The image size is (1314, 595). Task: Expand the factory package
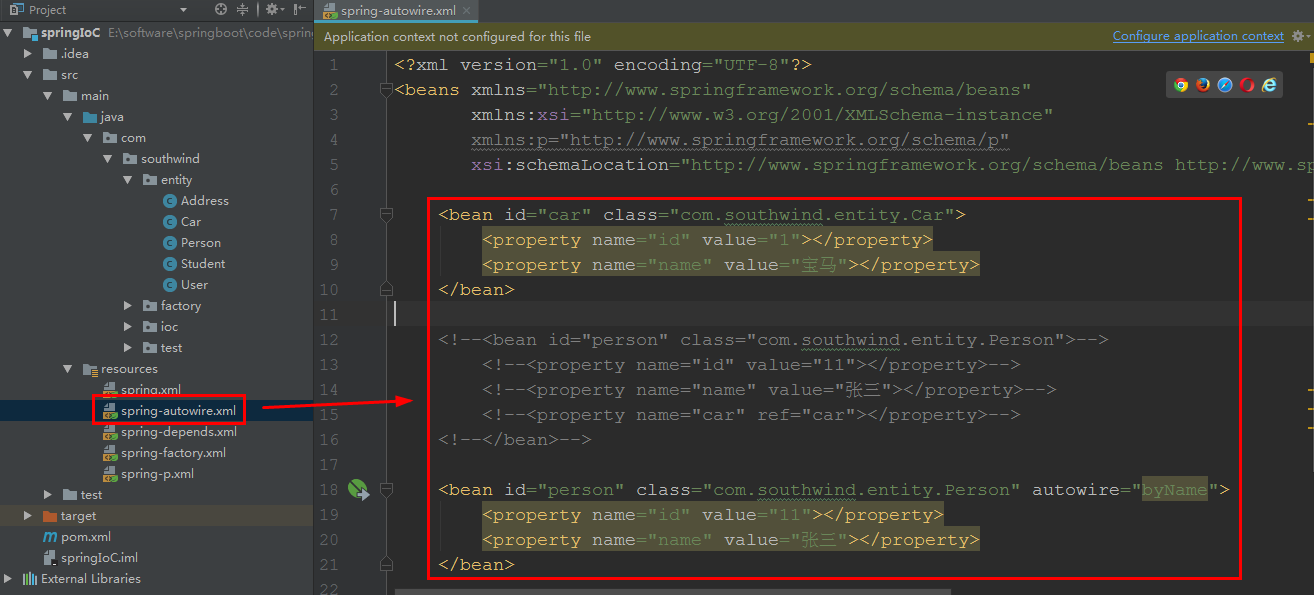127,306
